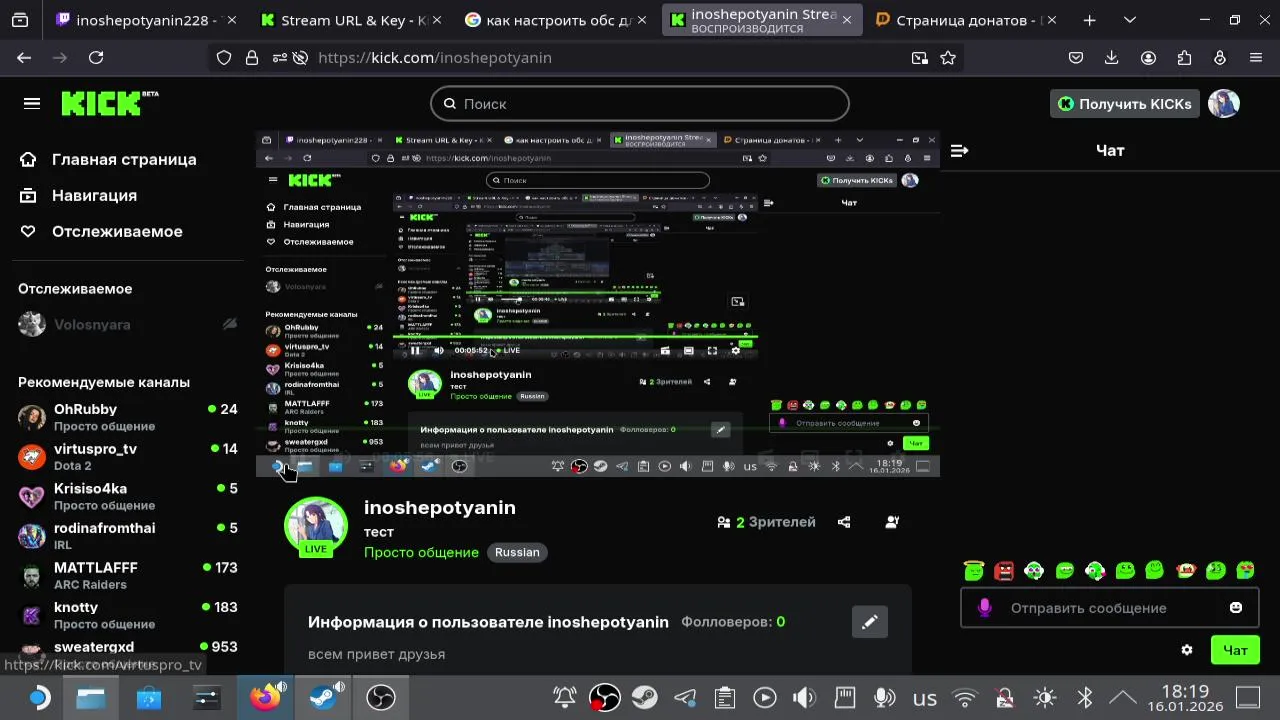Focus the Отправить сообщение chat input
The image size is (1280, 720).
click(x=1110, y=608)
